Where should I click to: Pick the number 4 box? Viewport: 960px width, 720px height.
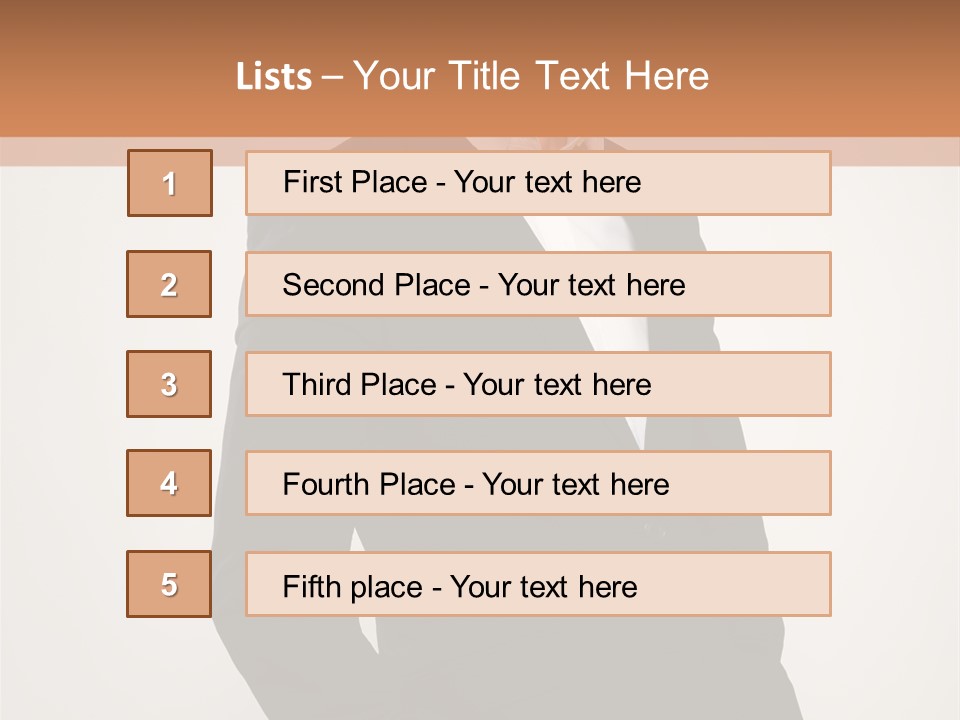tap(169, 483)
